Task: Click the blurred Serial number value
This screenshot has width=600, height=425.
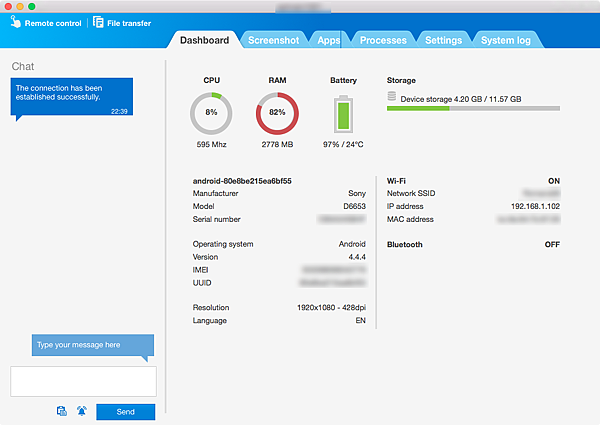Action: point(342,219)
